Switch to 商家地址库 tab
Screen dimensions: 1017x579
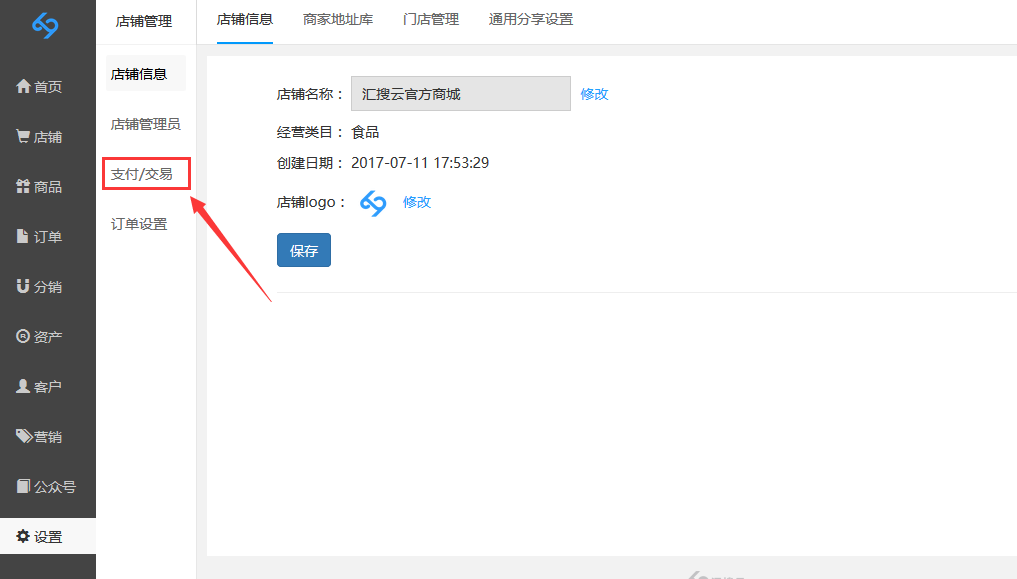[338, 20]
